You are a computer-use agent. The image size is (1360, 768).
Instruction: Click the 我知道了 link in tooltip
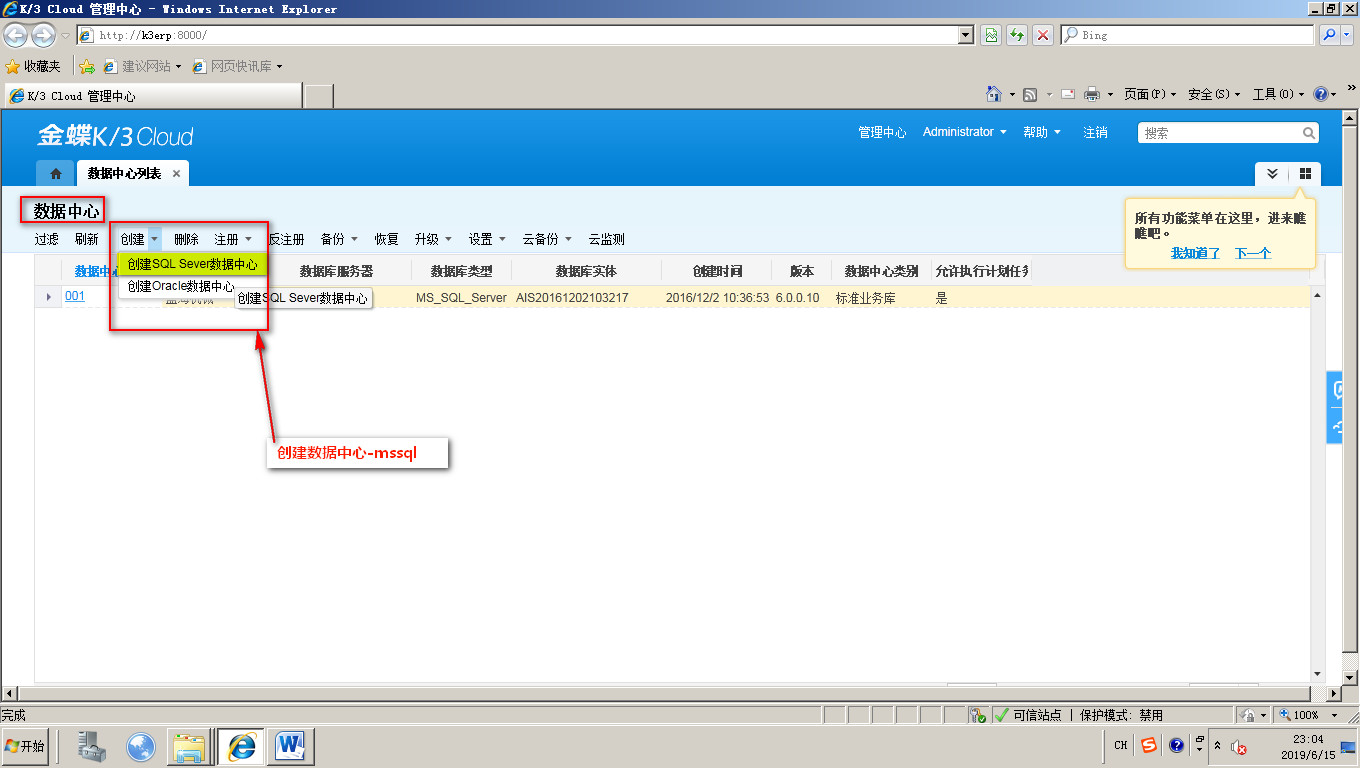[1196, 253]
